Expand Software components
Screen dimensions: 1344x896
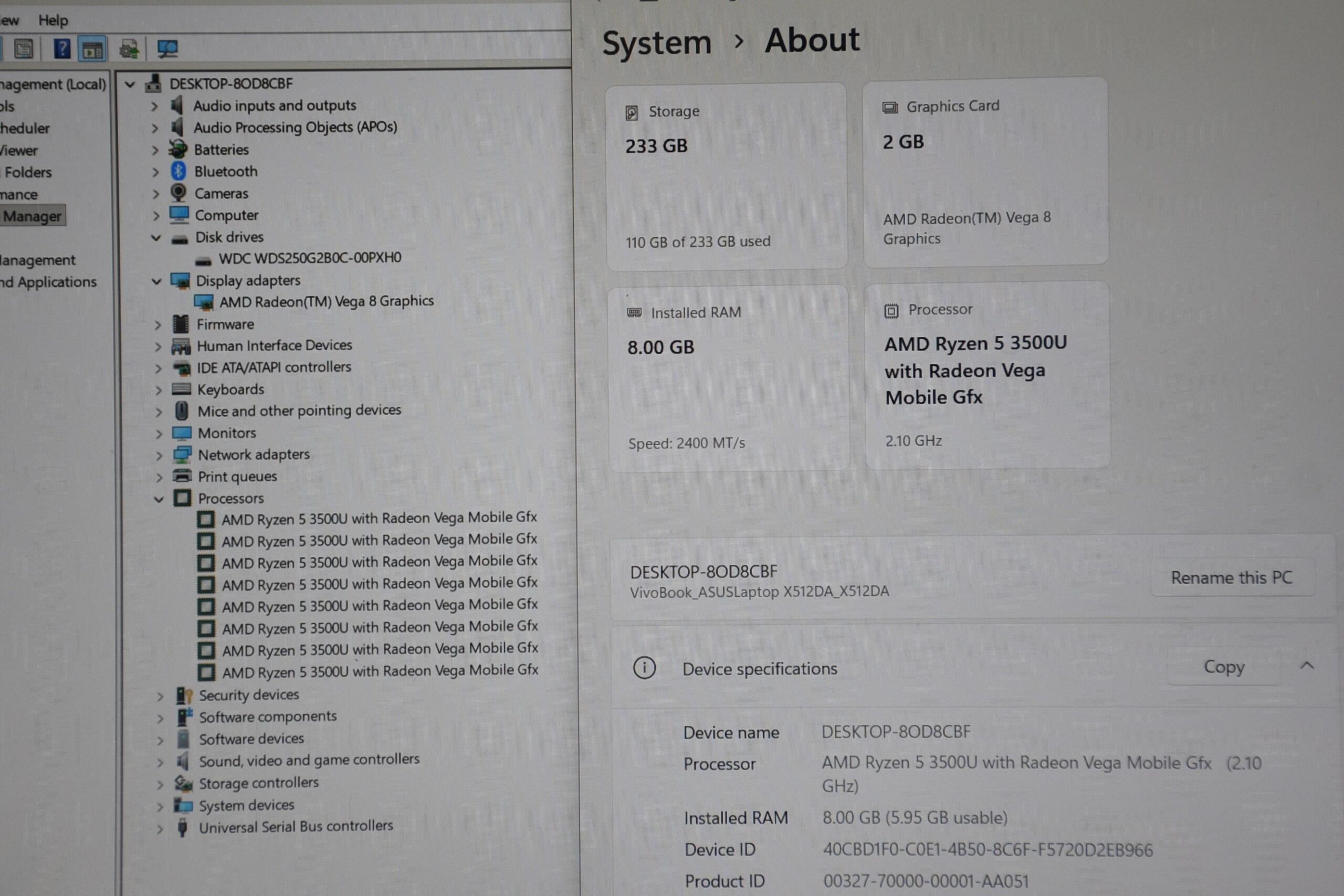(160, 718)
